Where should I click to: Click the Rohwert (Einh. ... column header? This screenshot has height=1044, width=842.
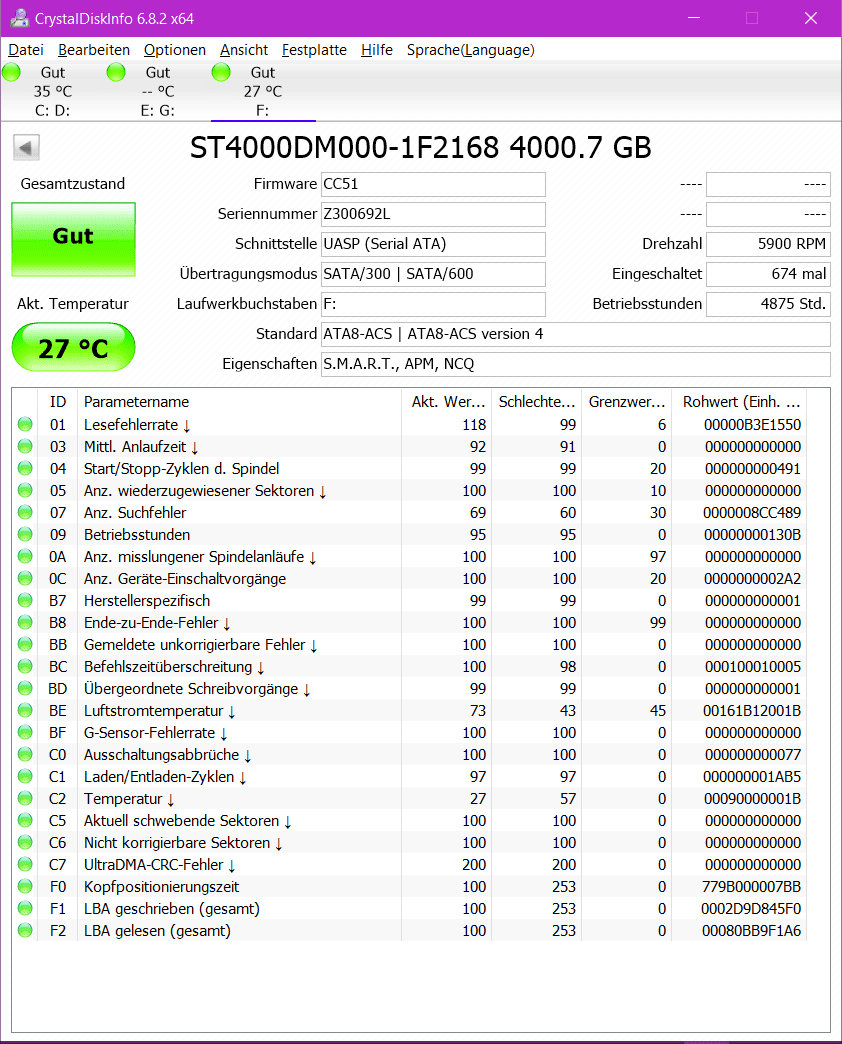pyautogui.click(x=739, y=401)
